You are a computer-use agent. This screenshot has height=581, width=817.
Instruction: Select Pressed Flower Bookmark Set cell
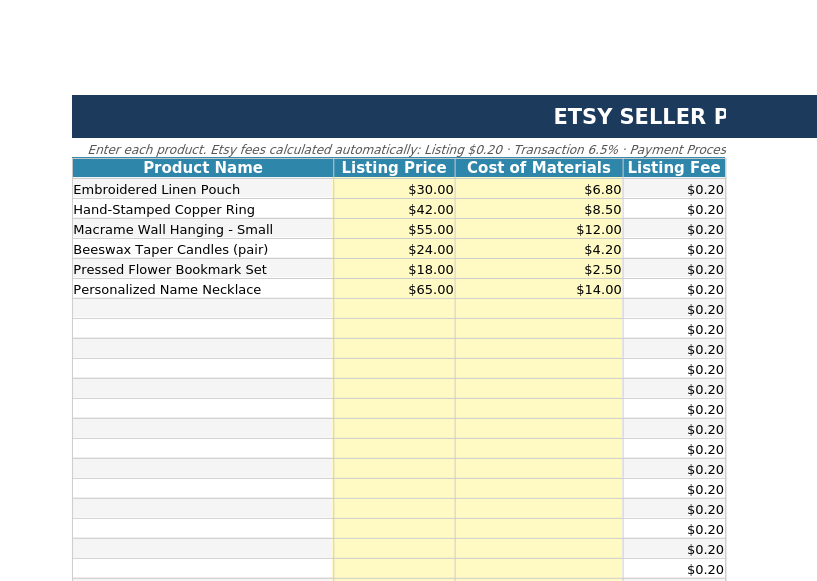click(x=203, y=269)
